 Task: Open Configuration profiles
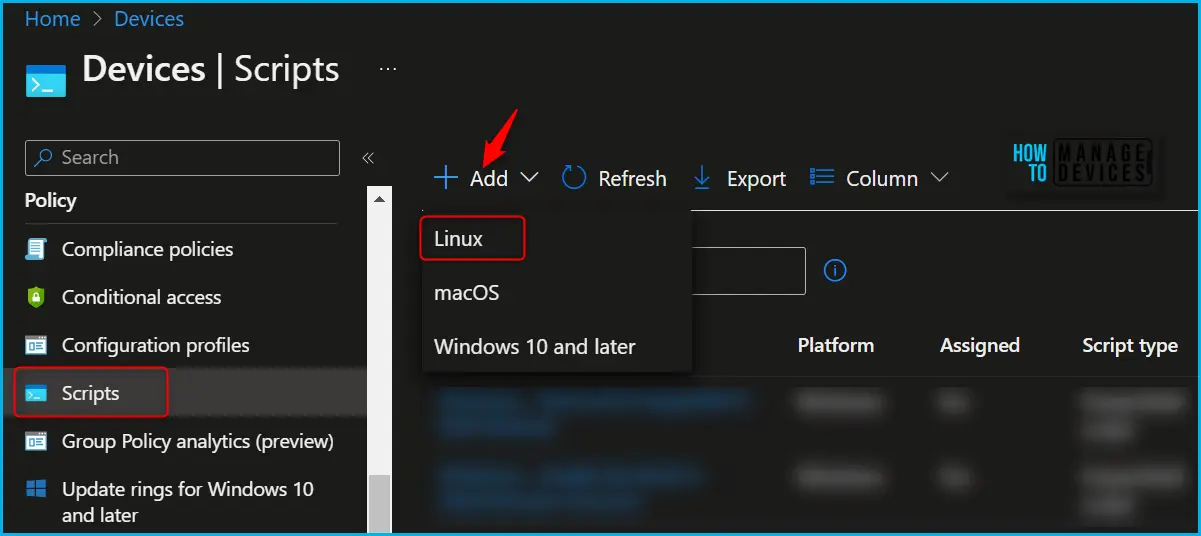pyautogui.click(x=155, y=345)
